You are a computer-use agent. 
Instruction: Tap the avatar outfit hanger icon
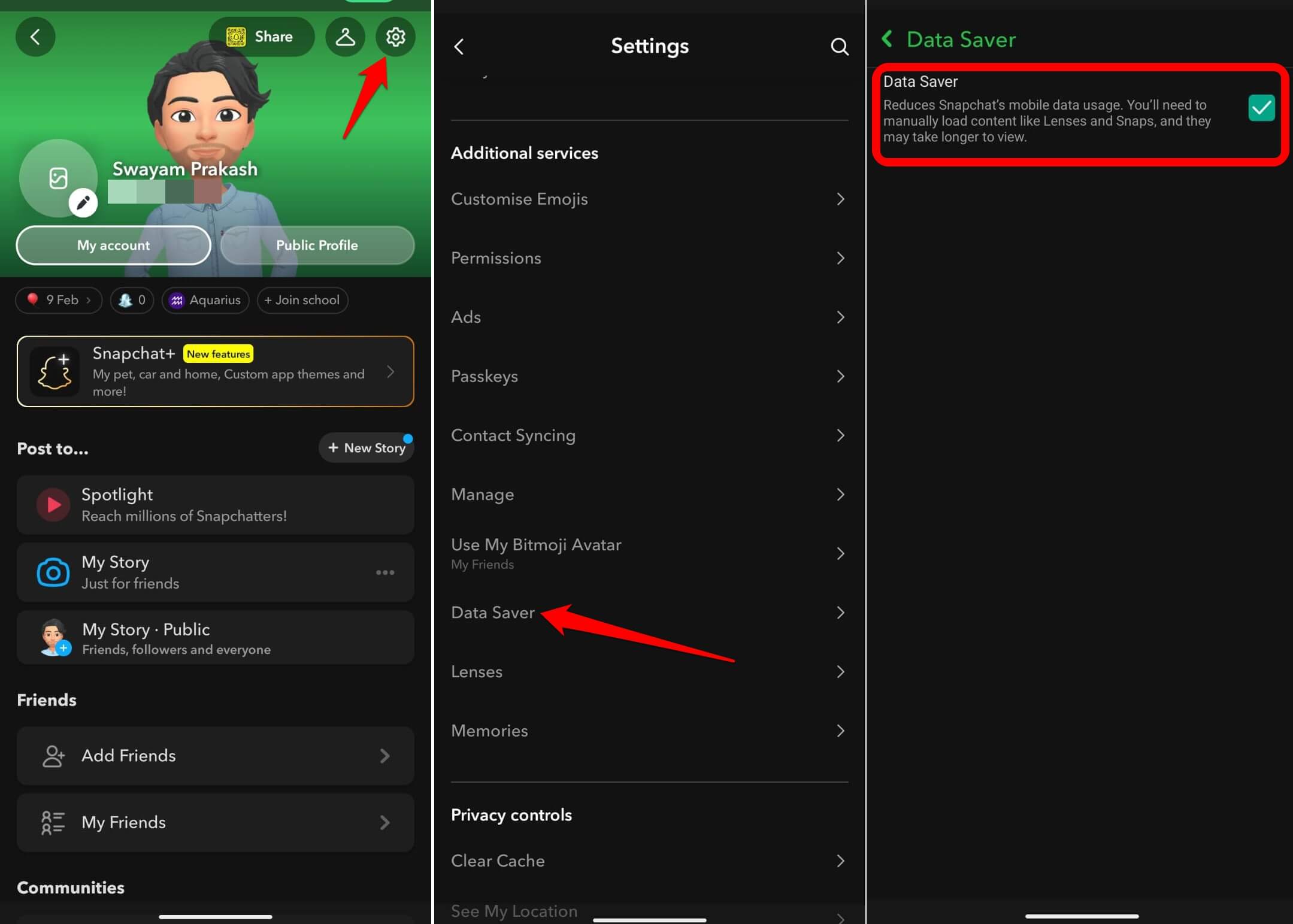(x=345, y=37)
